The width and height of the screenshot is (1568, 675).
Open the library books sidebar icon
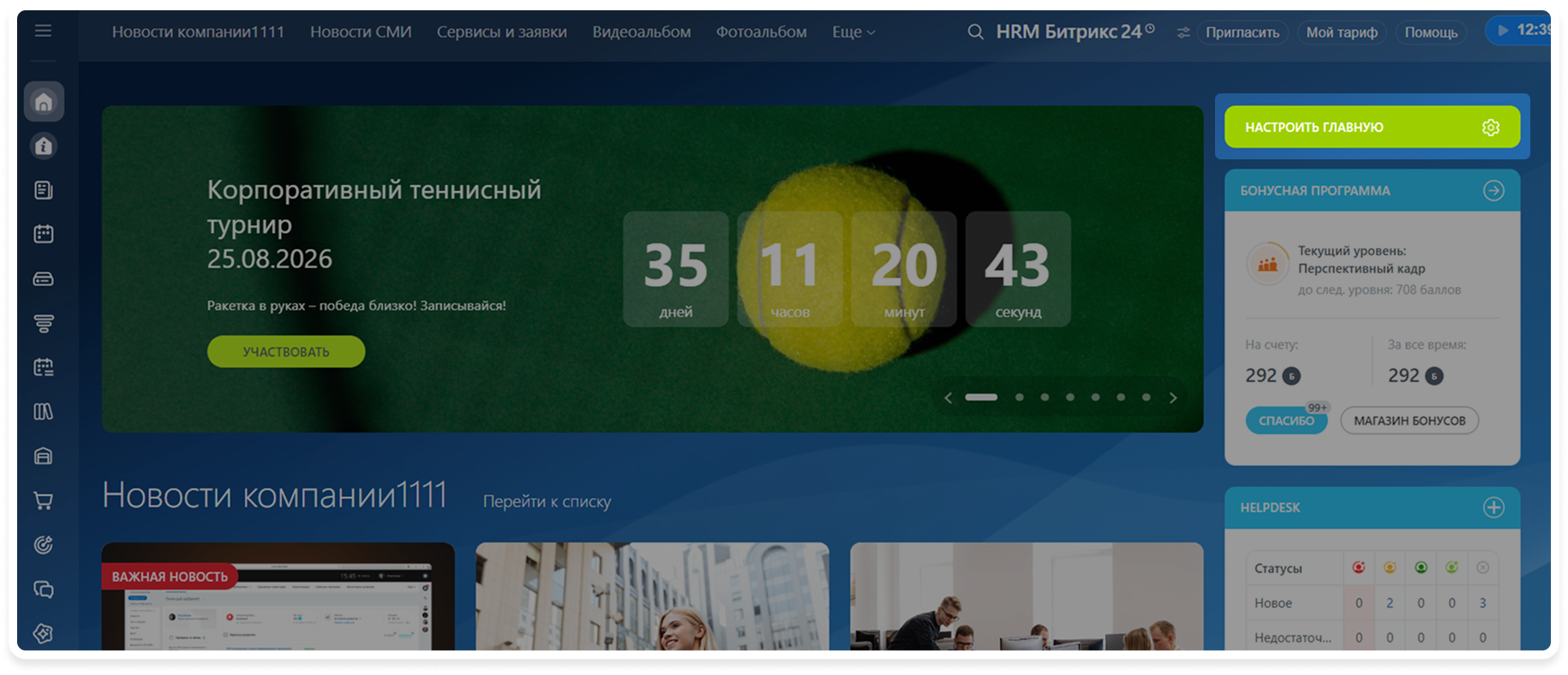click(x=44, y=412)
